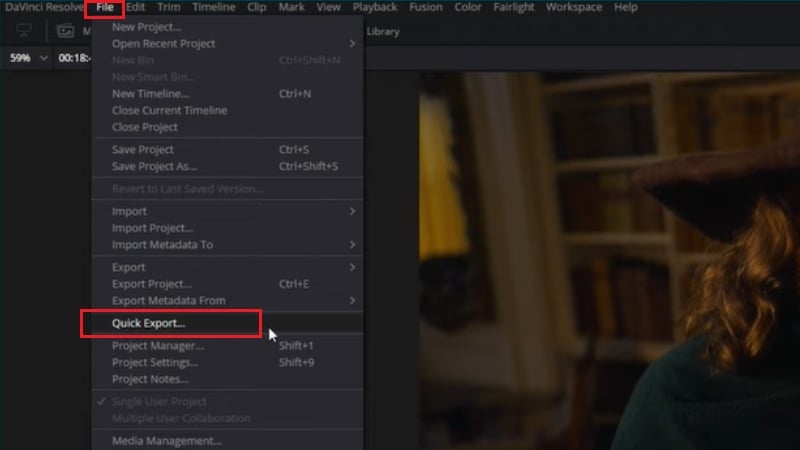Expand the Export submenu

[228, 267]
